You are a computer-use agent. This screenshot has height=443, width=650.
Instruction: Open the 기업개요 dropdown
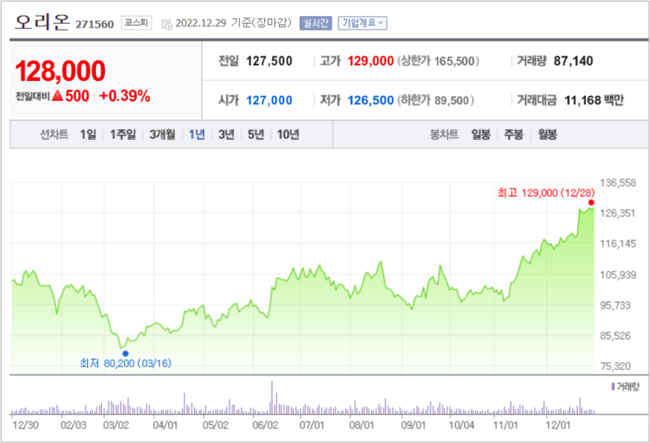tap(362, 23)
